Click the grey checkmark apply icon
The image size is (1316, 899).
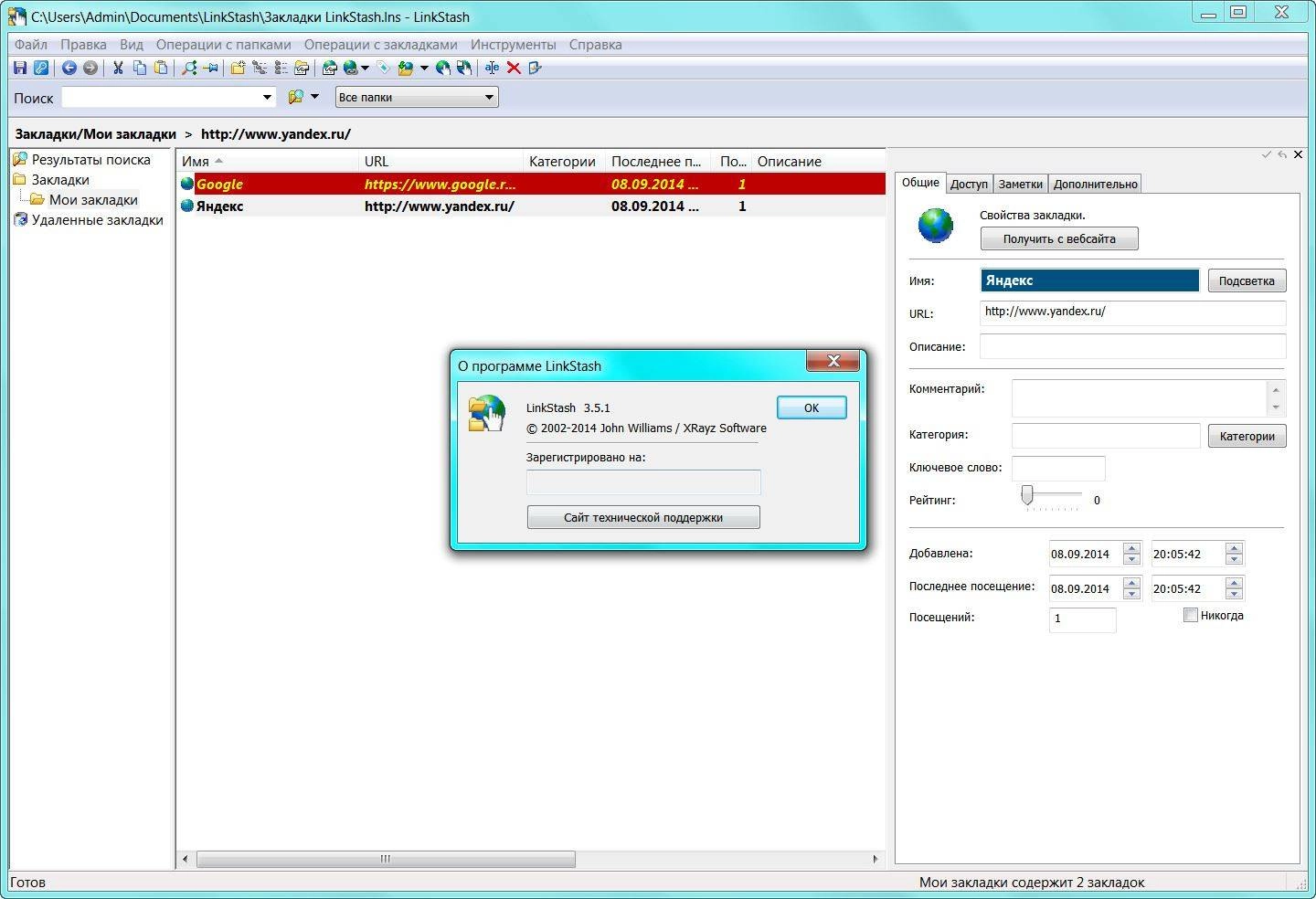pos(1267,154)
